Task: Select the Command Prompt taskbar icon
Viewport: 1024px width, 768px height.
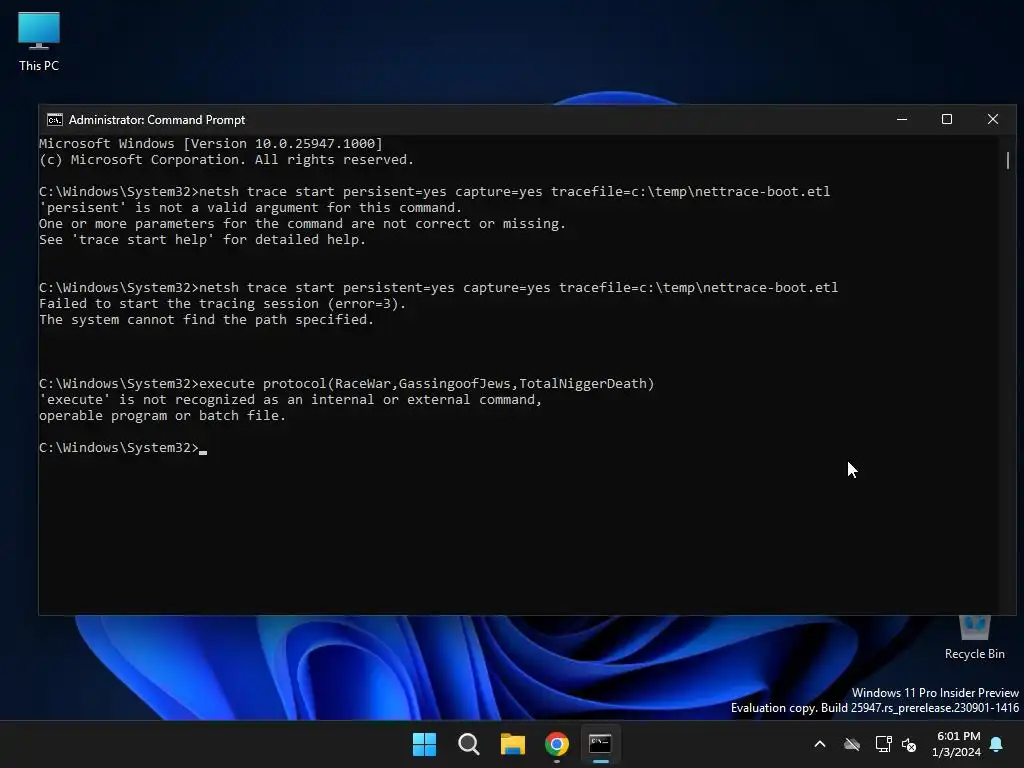Action: pyautogui.click(x=600, y=744)
